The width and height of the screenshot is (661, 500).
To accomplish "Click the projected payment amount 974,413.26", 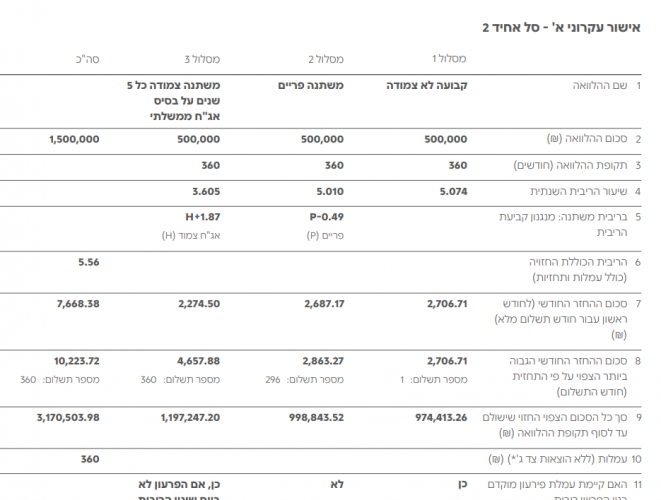I will pos(434,416).
